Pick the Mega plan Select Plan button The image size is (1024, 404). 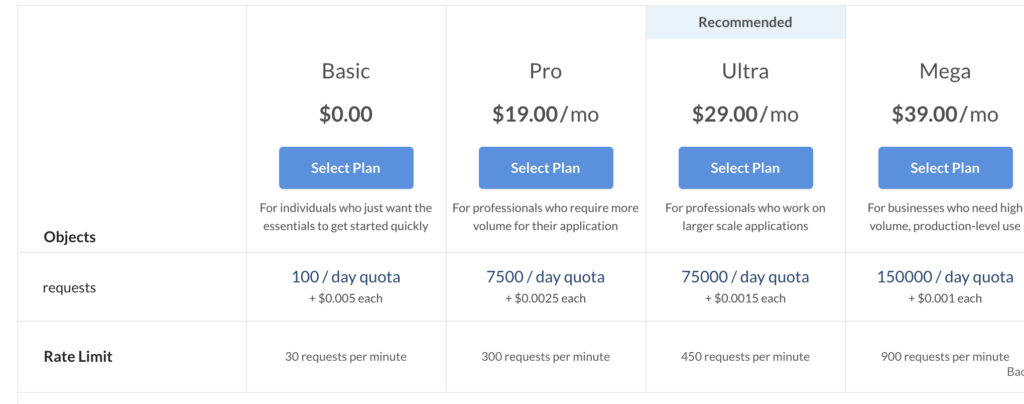(946, 168)
